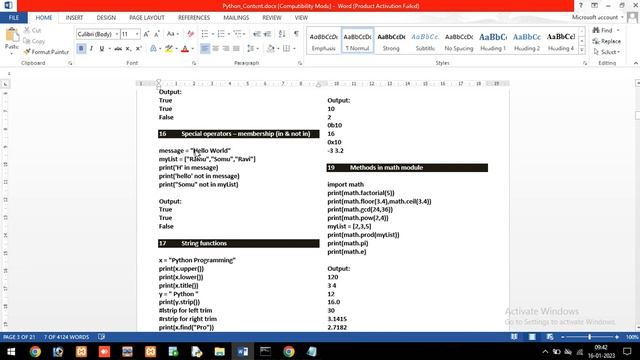Toggle Show/Hide paragraph marks
This screenshot has width=640, height=360.
(296, 34)
